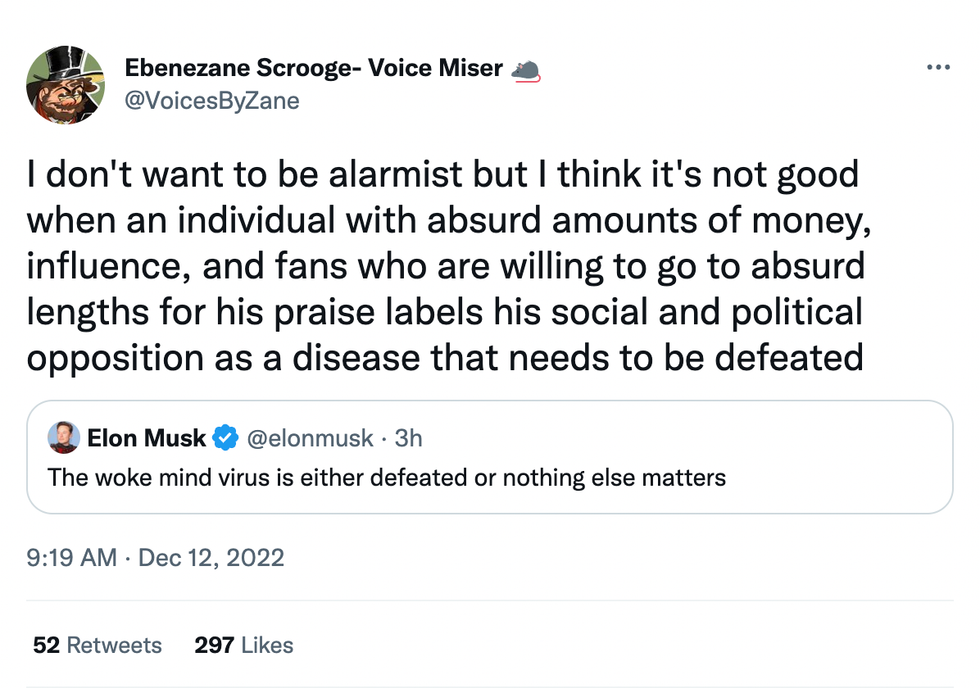Click the 3h timestamp on quoted tweet
The height and width of the screenshot is (688, 980).
[408, 438]
